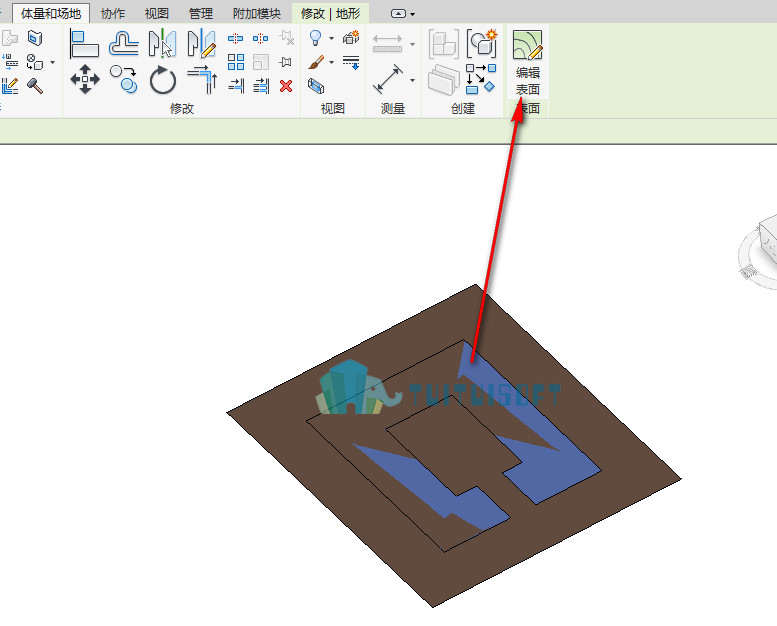The image size is (777, 626).
Task: Click the 测量 panel label
Action: coord(393,109)
